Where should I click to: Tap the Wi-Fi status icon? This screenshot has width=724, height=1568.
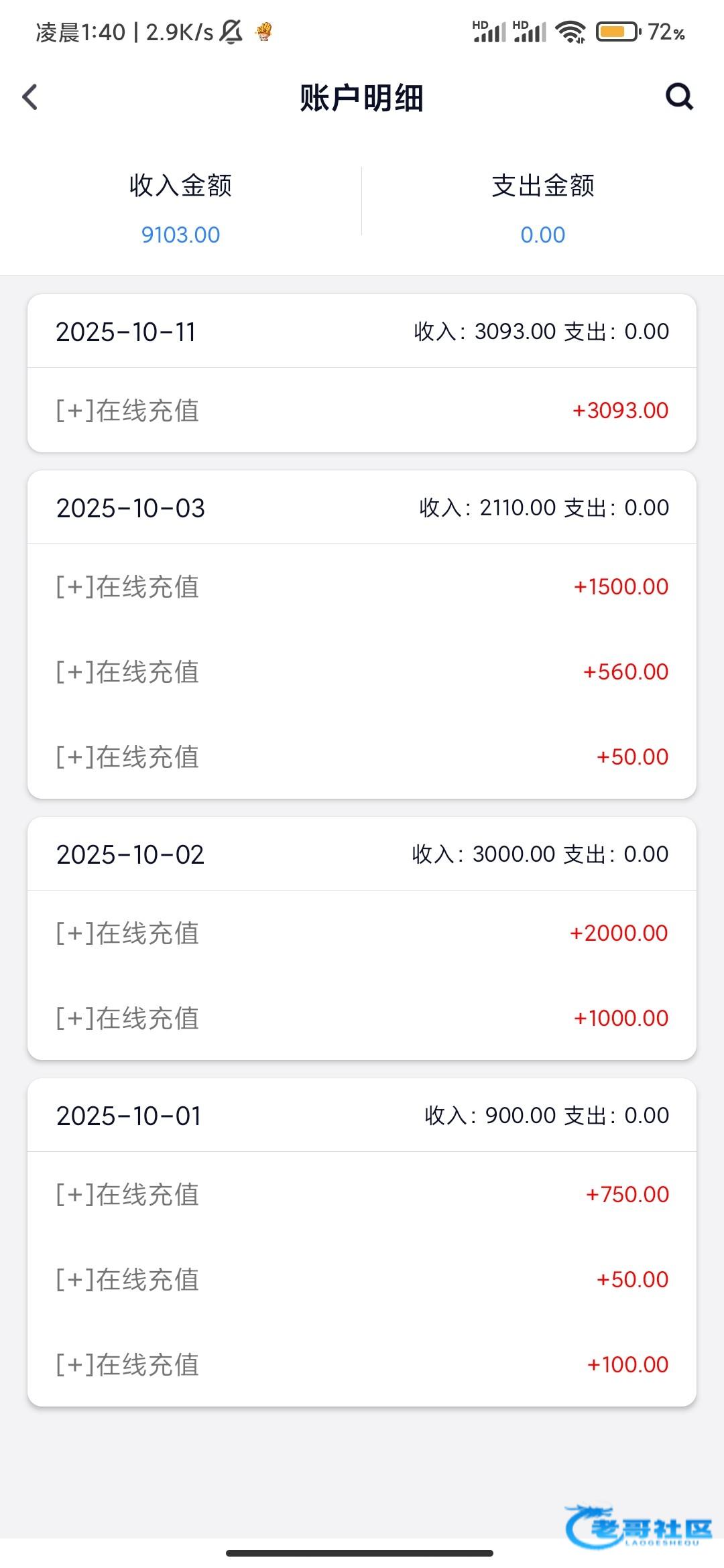[x=570, y=32]
